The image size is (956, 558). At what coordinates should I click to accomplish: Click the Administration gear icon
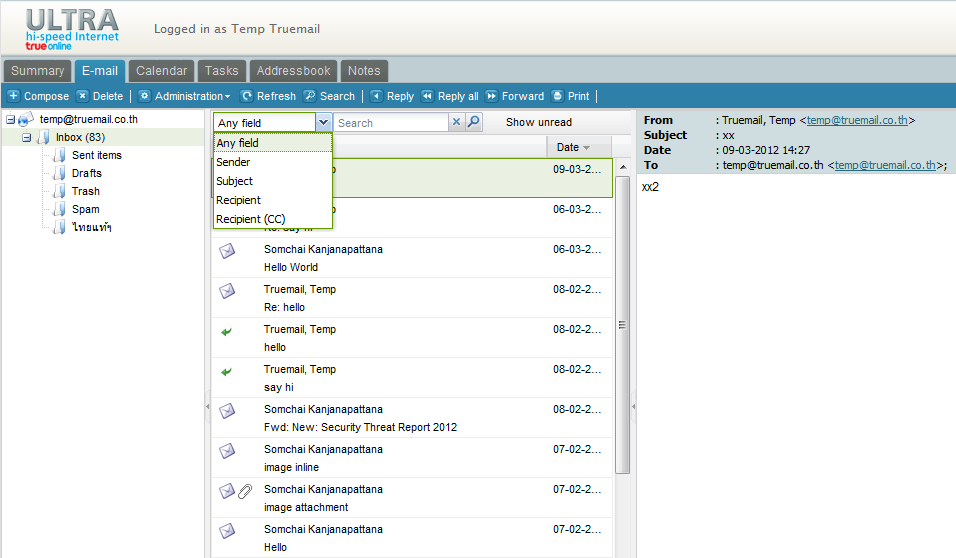pos(144,96)
